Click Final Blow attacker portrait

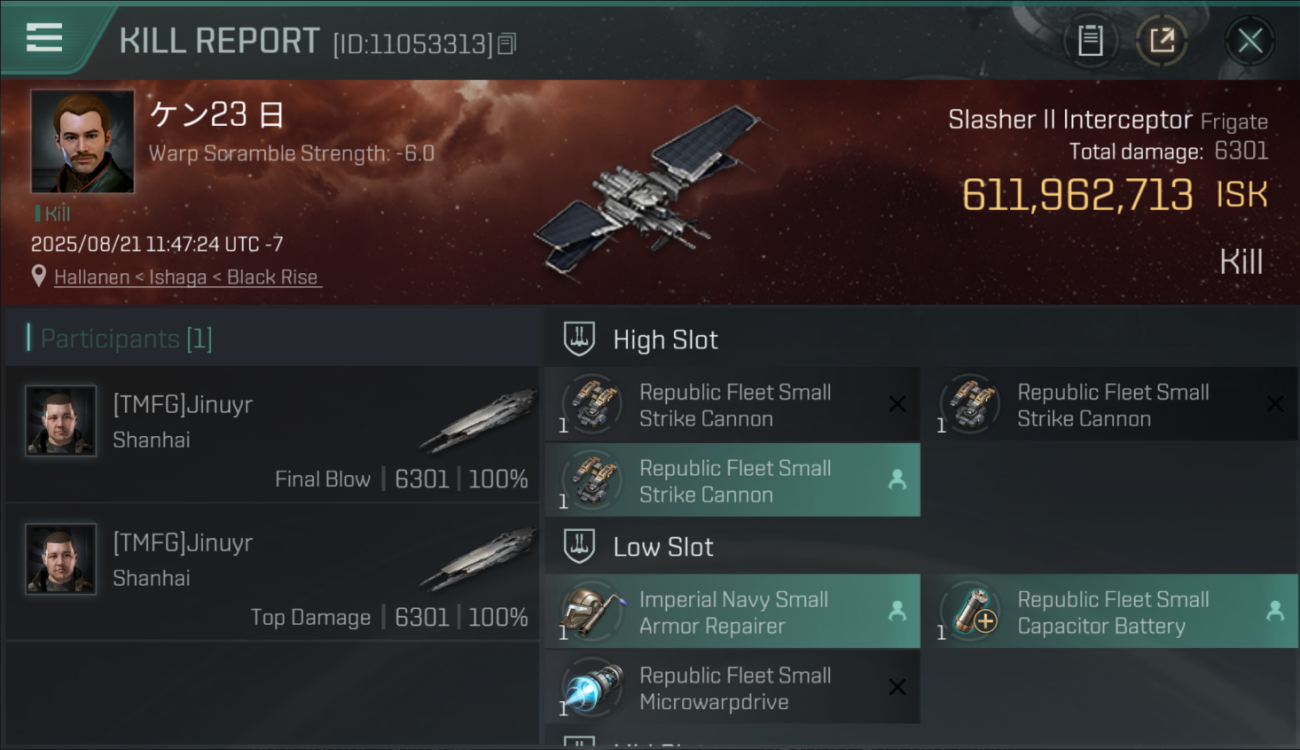(61, 421)
